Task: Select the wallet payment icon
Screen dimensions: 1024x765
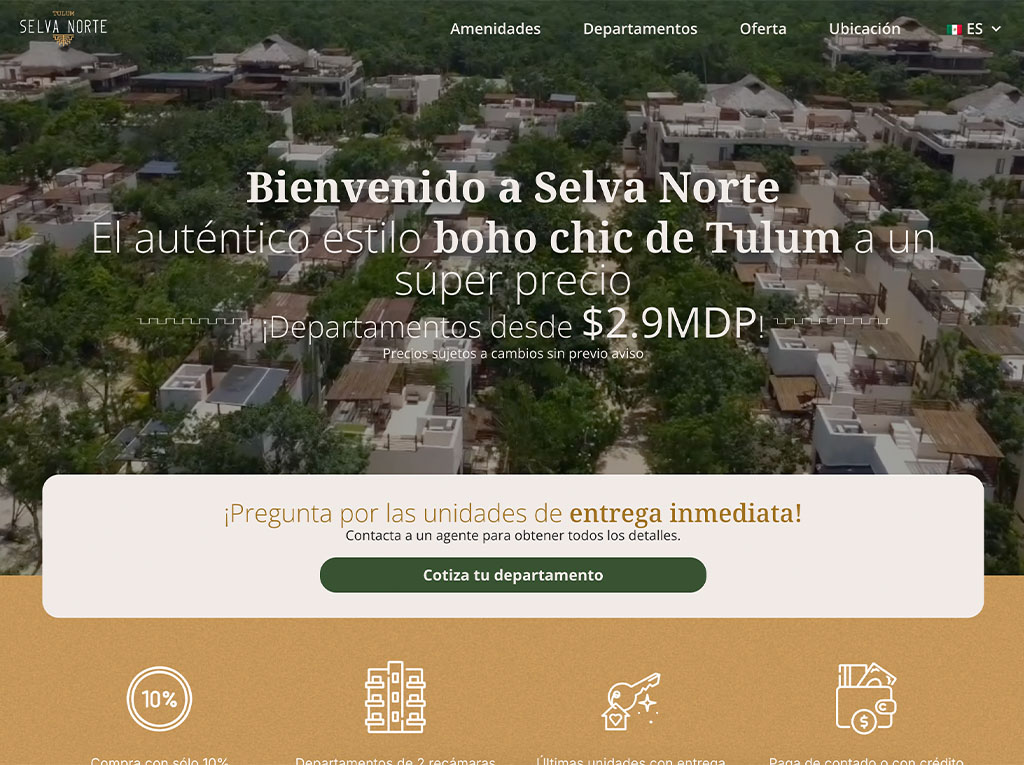Action: point(866,698)
